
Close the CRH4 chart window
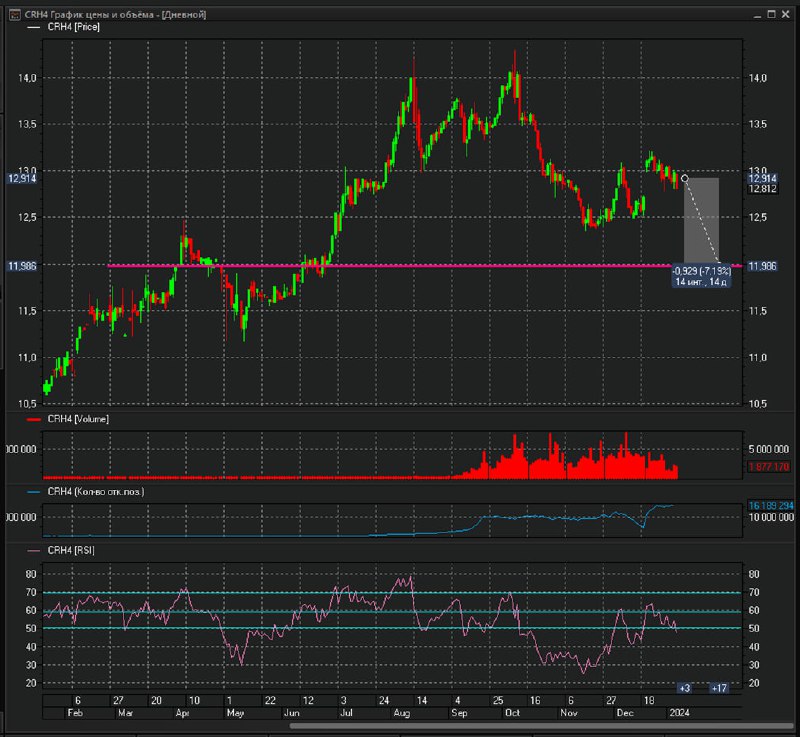tap(786, 14)
